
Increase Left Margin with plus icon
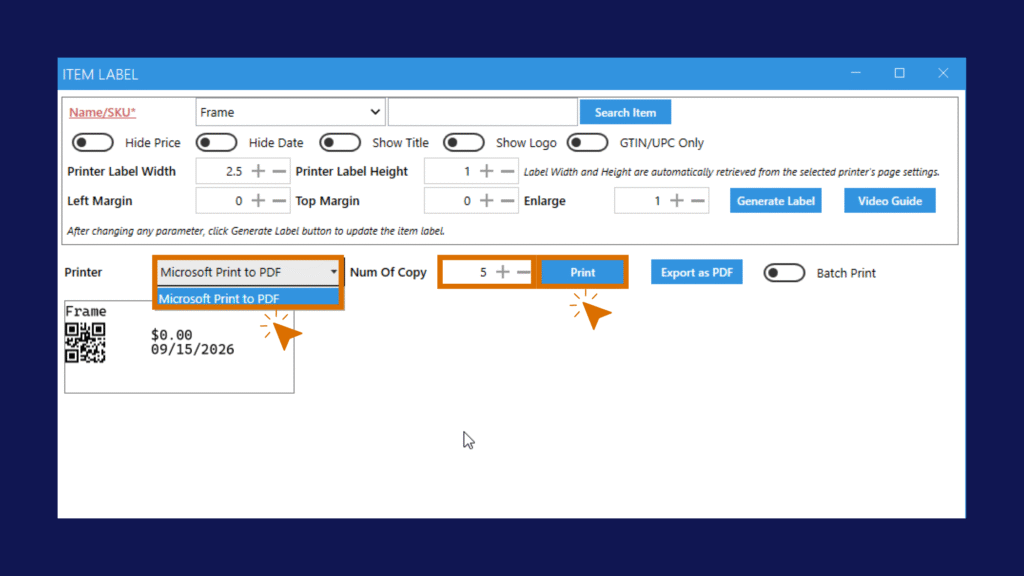point(259,200)
